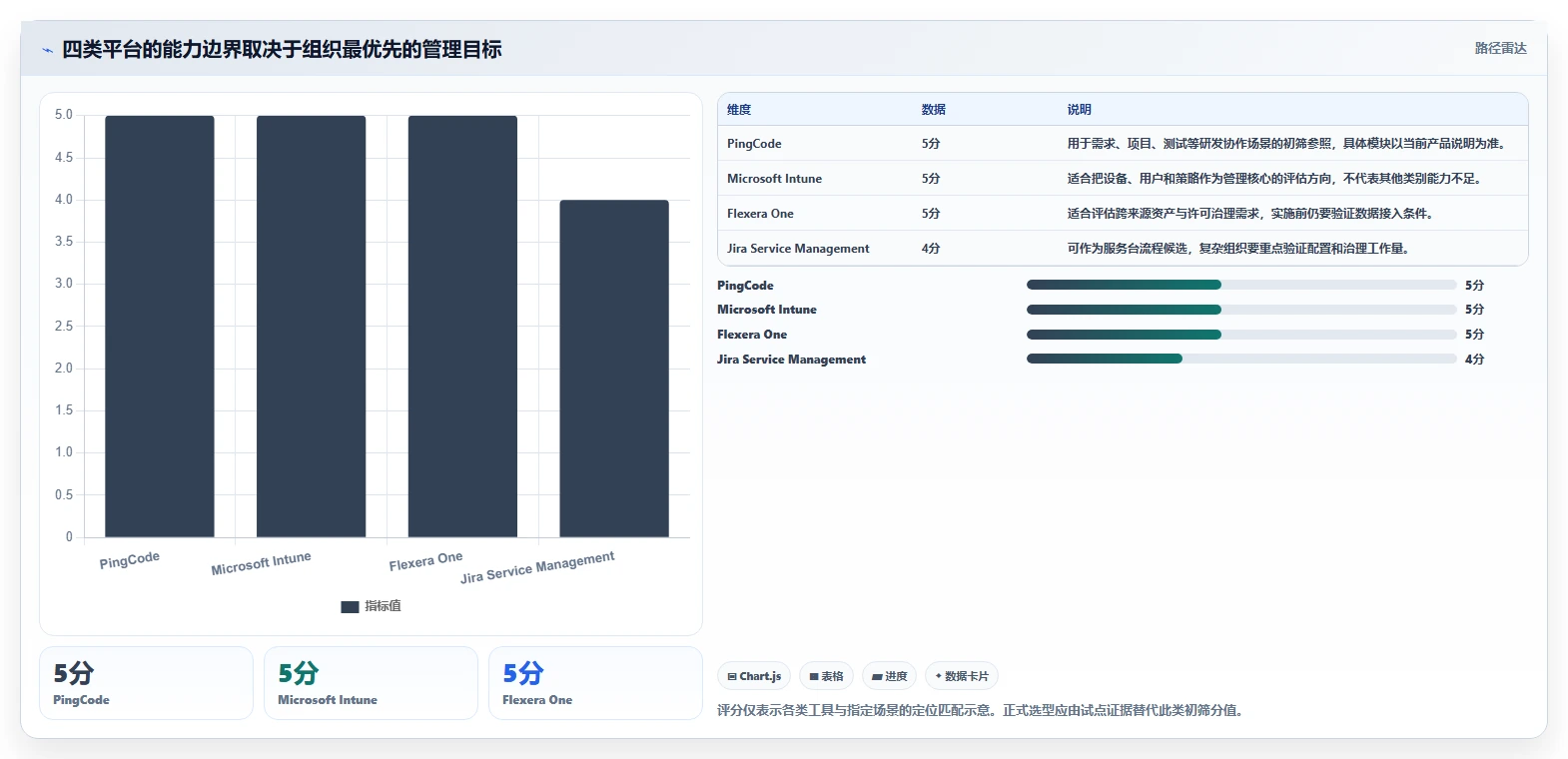The height and width of the screenshot is (759, 1568).
Task: Click the Jira Service Management chart bar
Action: coord(614,369)
